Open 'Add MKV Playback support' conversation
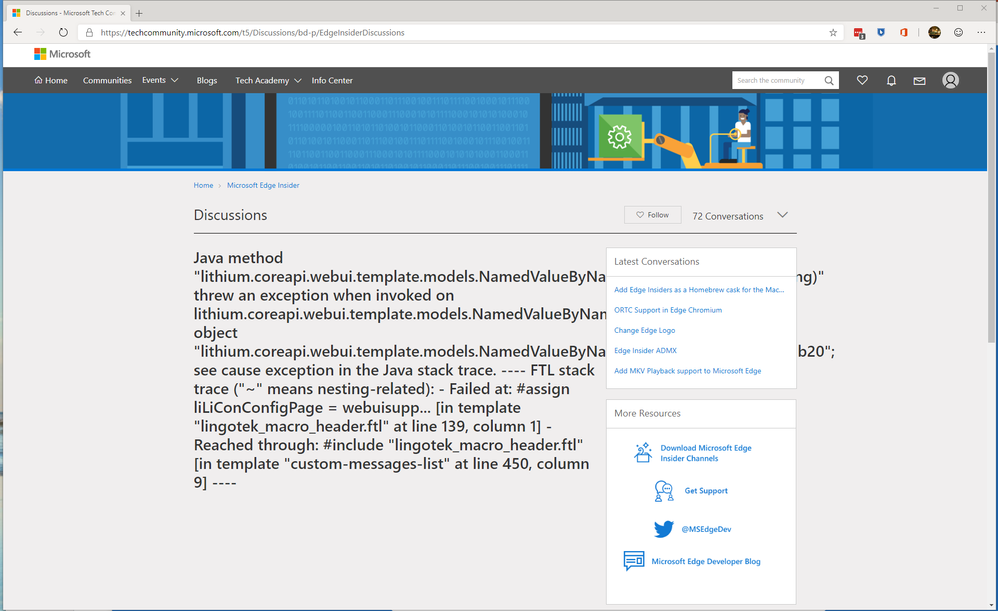This screenshot has height=611, width=998. 687,371
